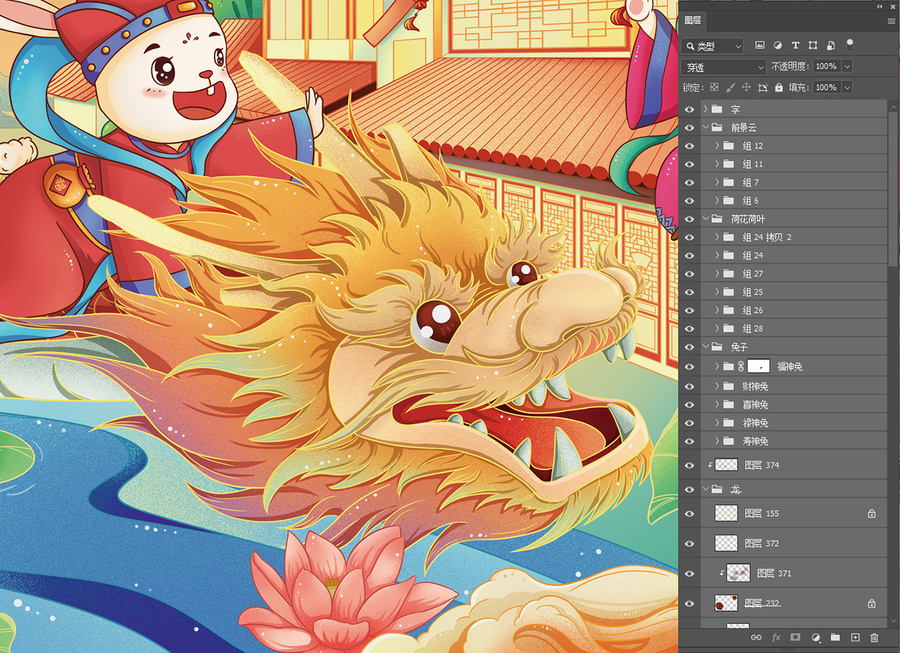Select the 喜神兔 group
This screenshot has height=653, width=900.
(x=794, y=405)
